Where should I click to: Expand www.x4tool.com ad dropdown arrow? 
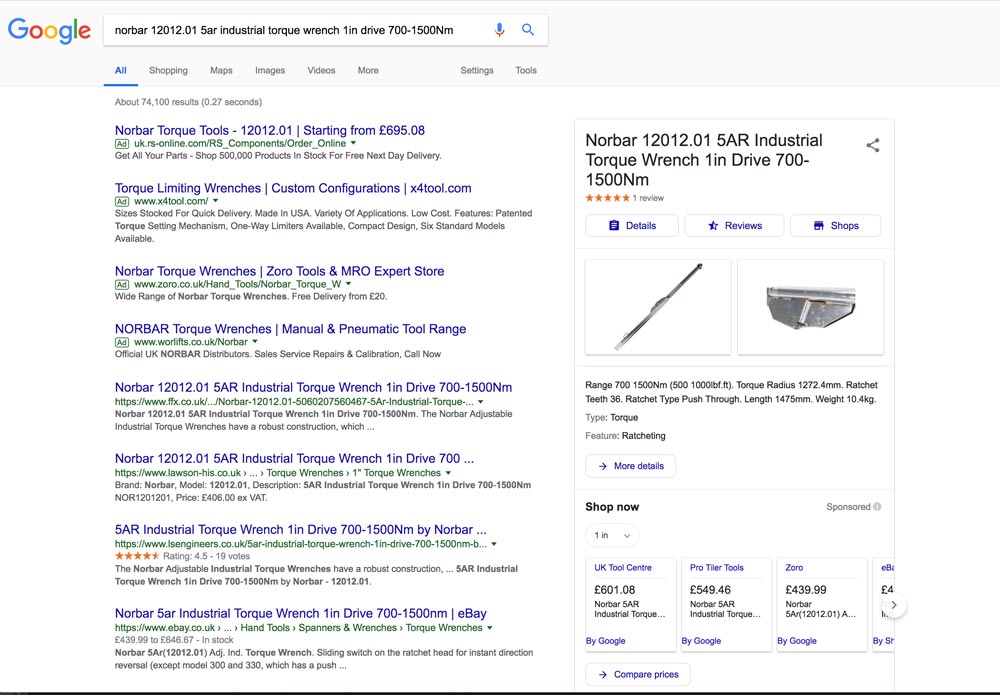(216, 201)
